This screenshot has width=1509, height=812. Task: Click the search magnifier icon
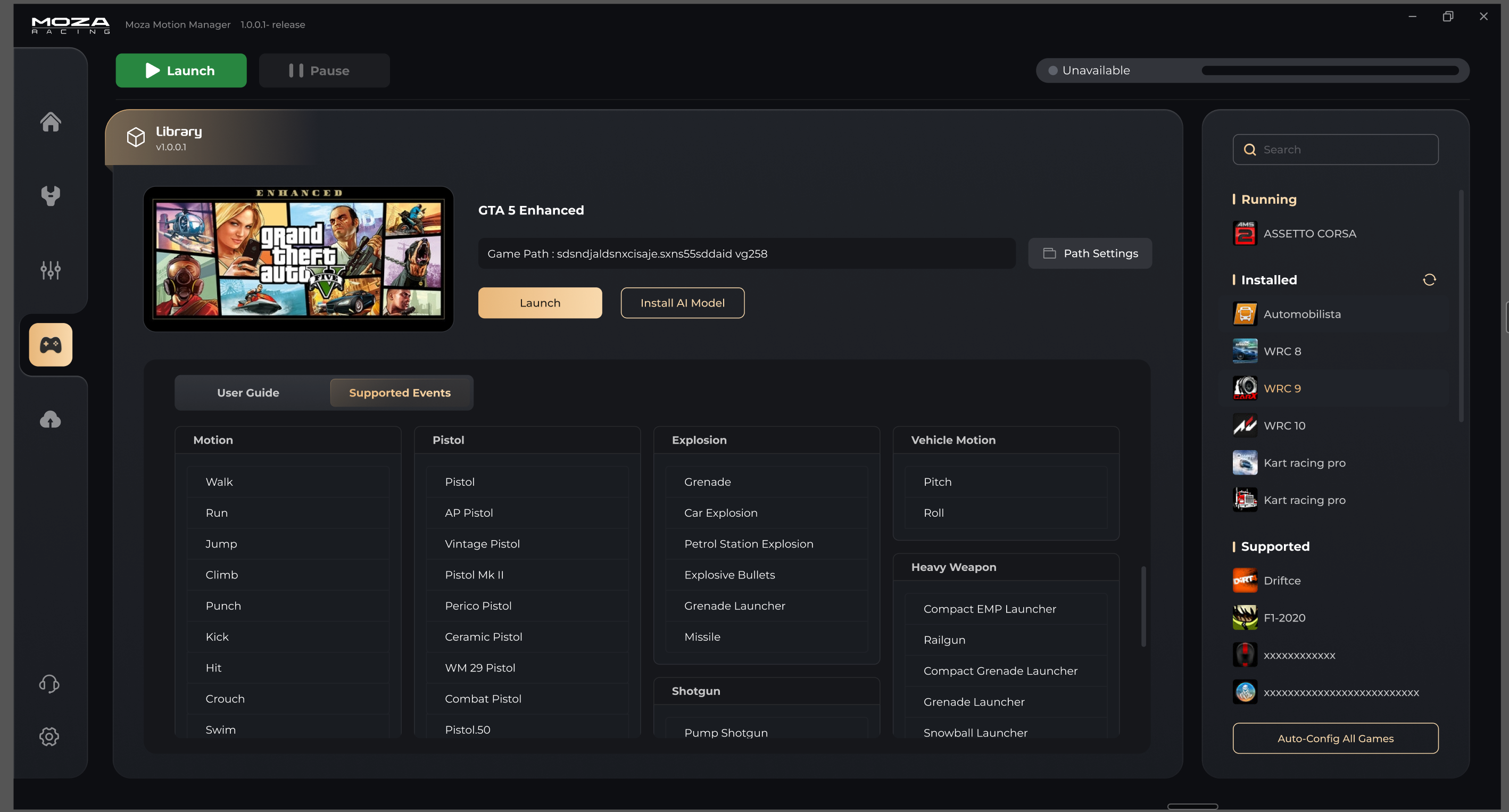tap(1249, 150)
